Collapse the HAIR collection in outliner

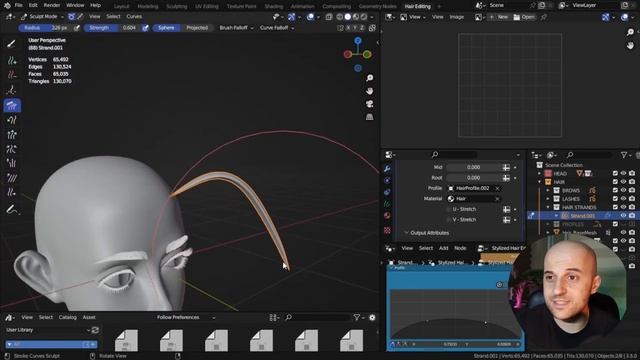(x=540, y=182)
